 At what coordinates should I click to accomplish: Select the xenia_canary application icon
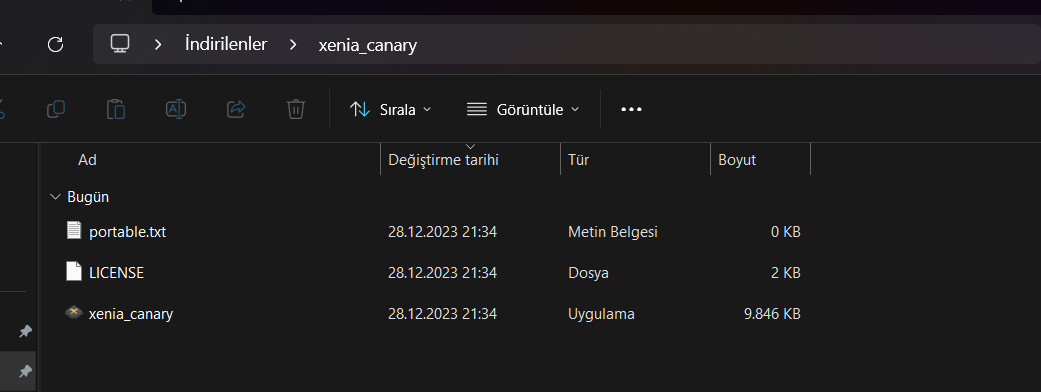pos(74,313)
